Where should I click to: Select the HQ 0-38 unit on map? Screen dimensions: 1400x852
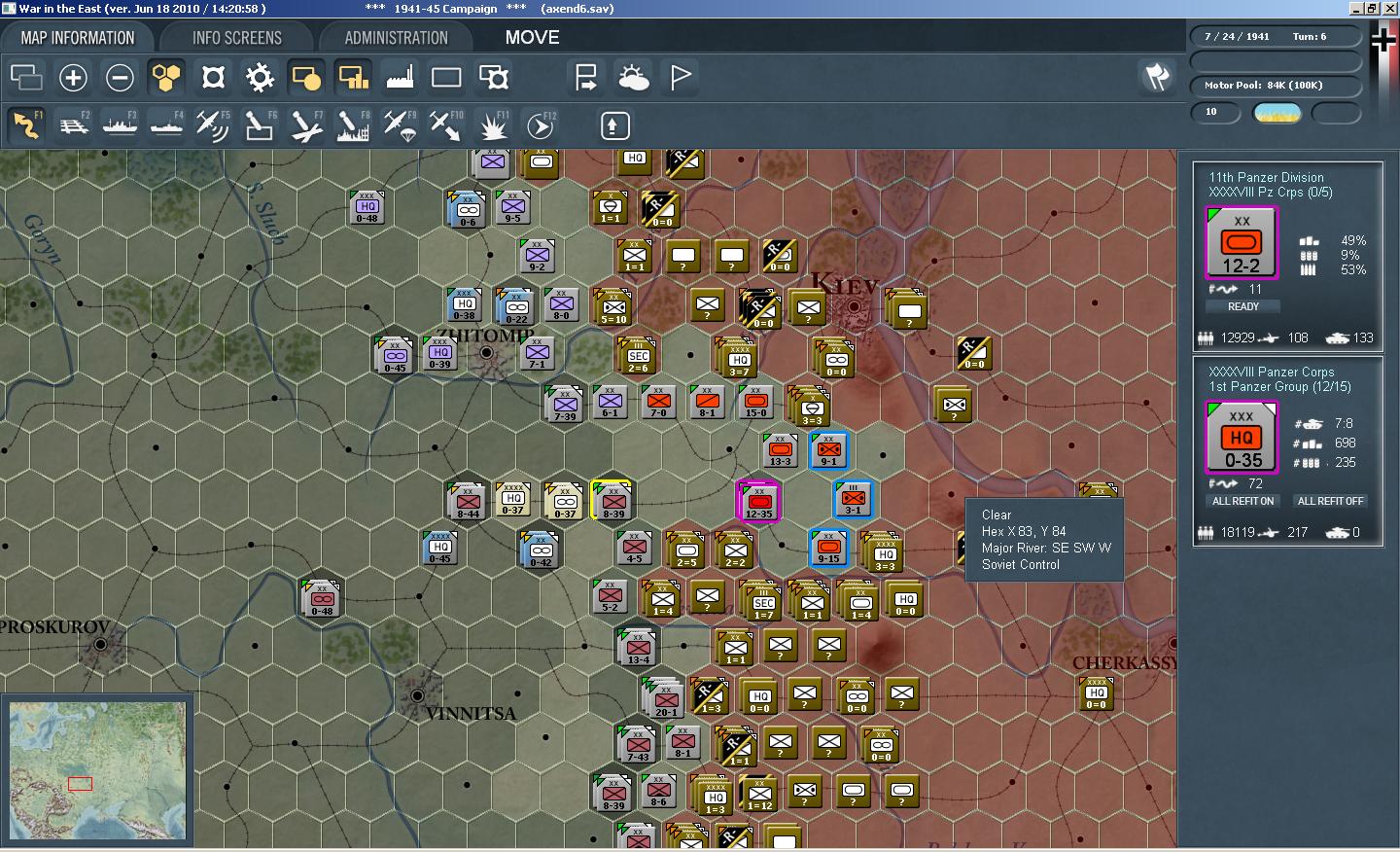coord(465,305)
